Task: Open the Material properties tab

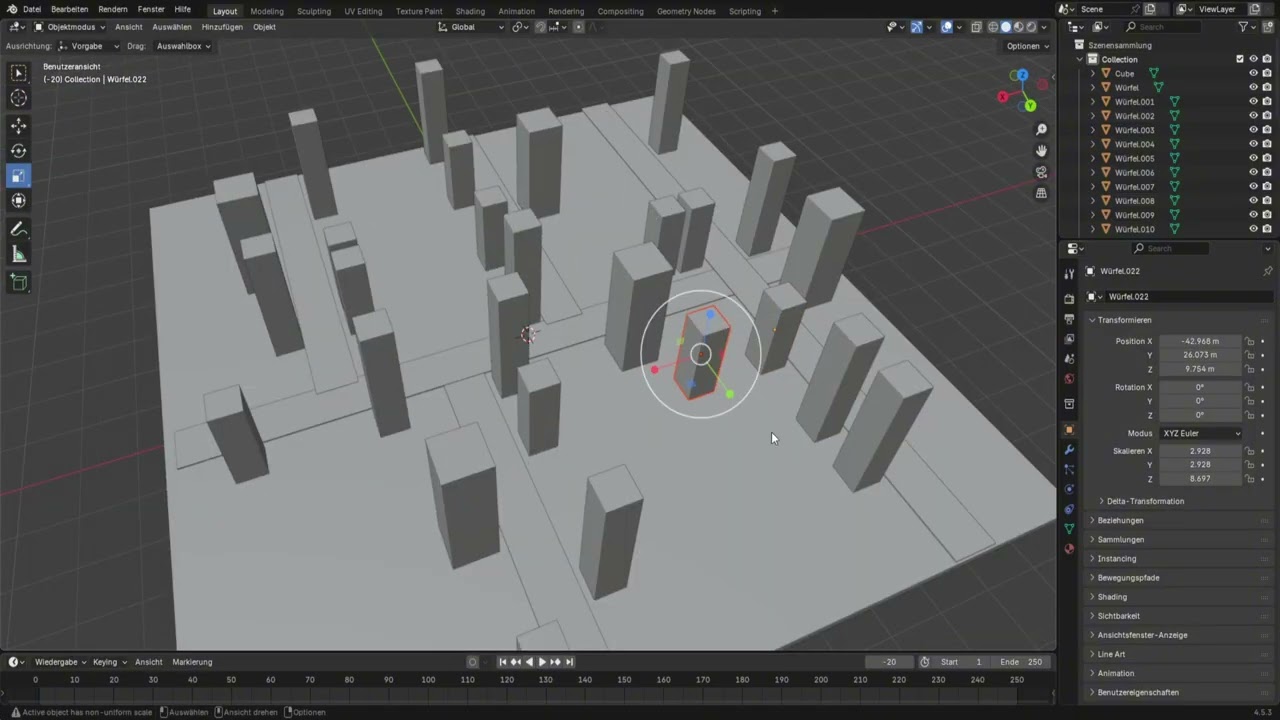Action: tap(1069, 548)
